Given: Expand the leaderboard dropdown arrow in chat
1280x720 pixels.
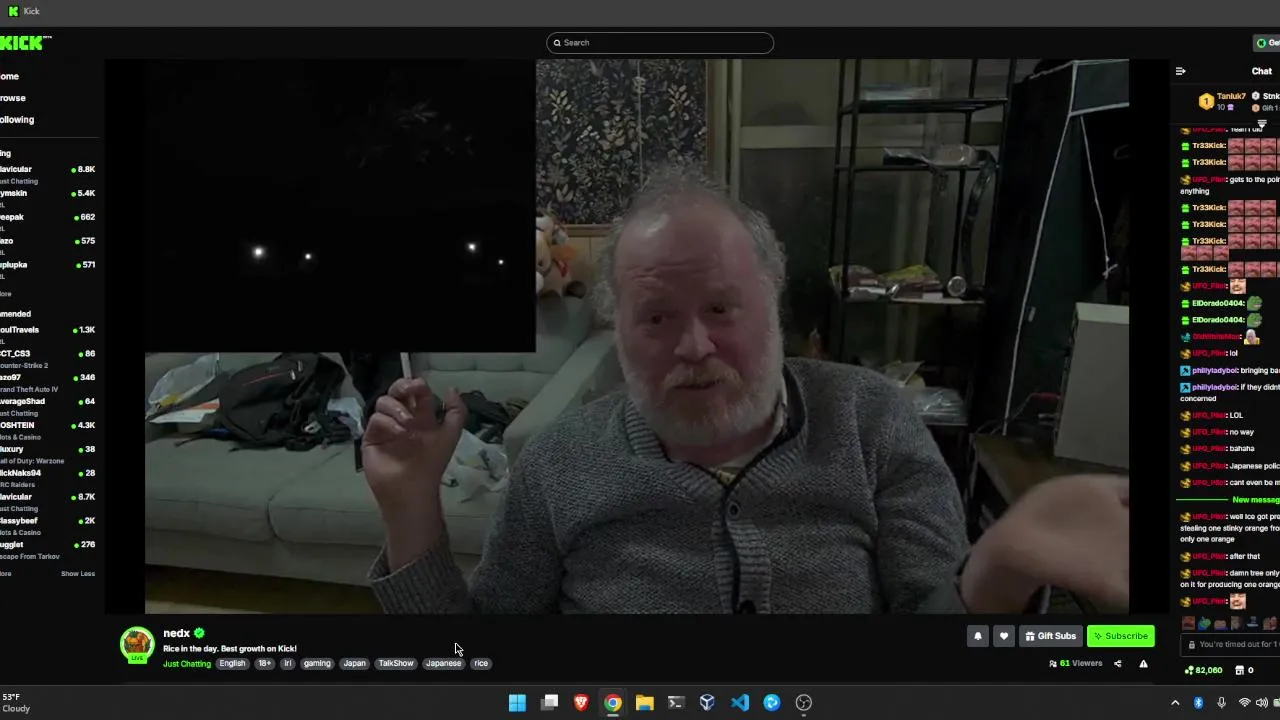Looking at the screenshot, I should 1262,124.
